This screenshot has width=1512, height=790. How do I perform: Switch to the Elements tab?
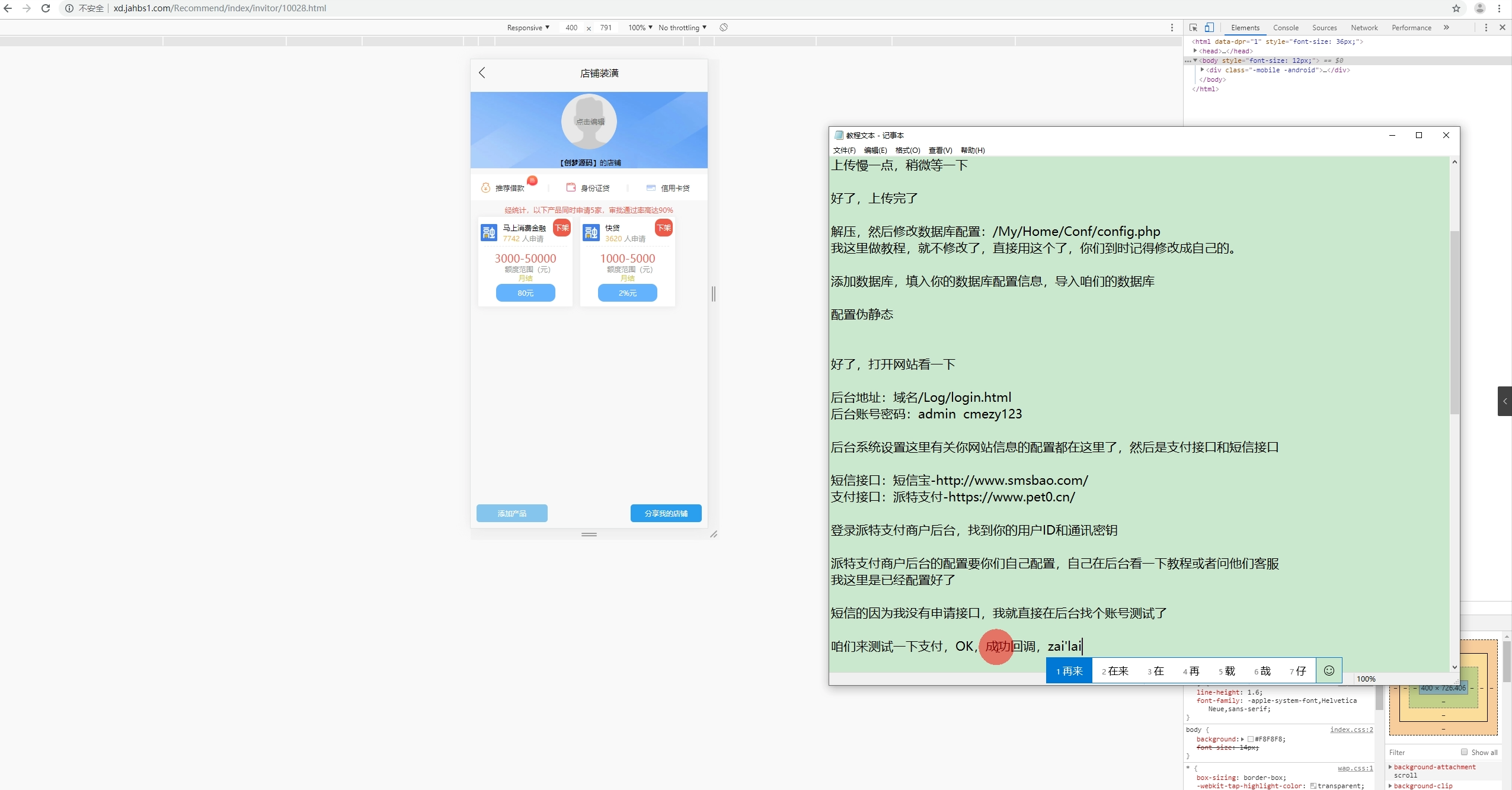(1245, 28)
